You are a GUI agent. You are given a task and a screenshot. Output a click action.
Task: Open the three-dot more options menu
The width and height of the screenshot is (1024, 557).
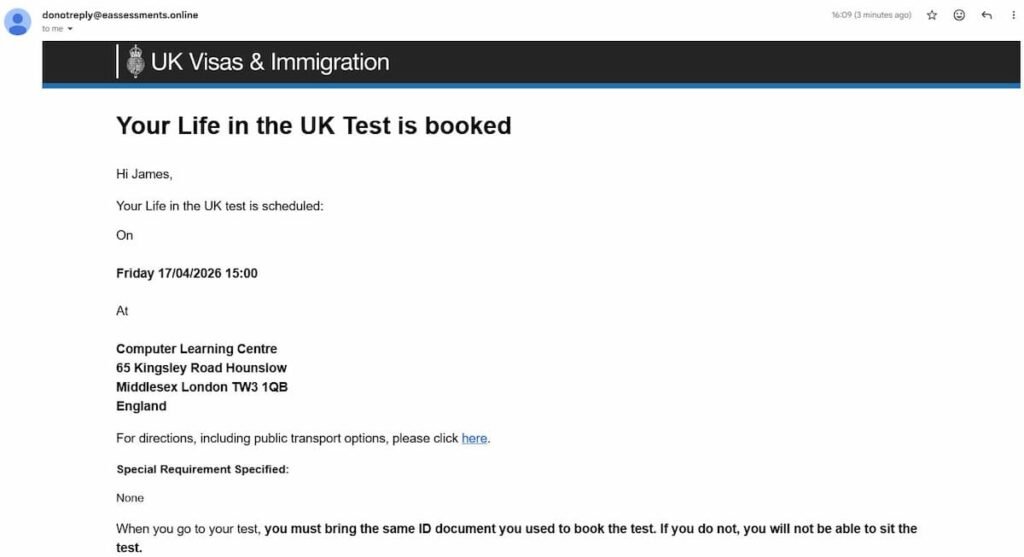tap(1014, 15)
